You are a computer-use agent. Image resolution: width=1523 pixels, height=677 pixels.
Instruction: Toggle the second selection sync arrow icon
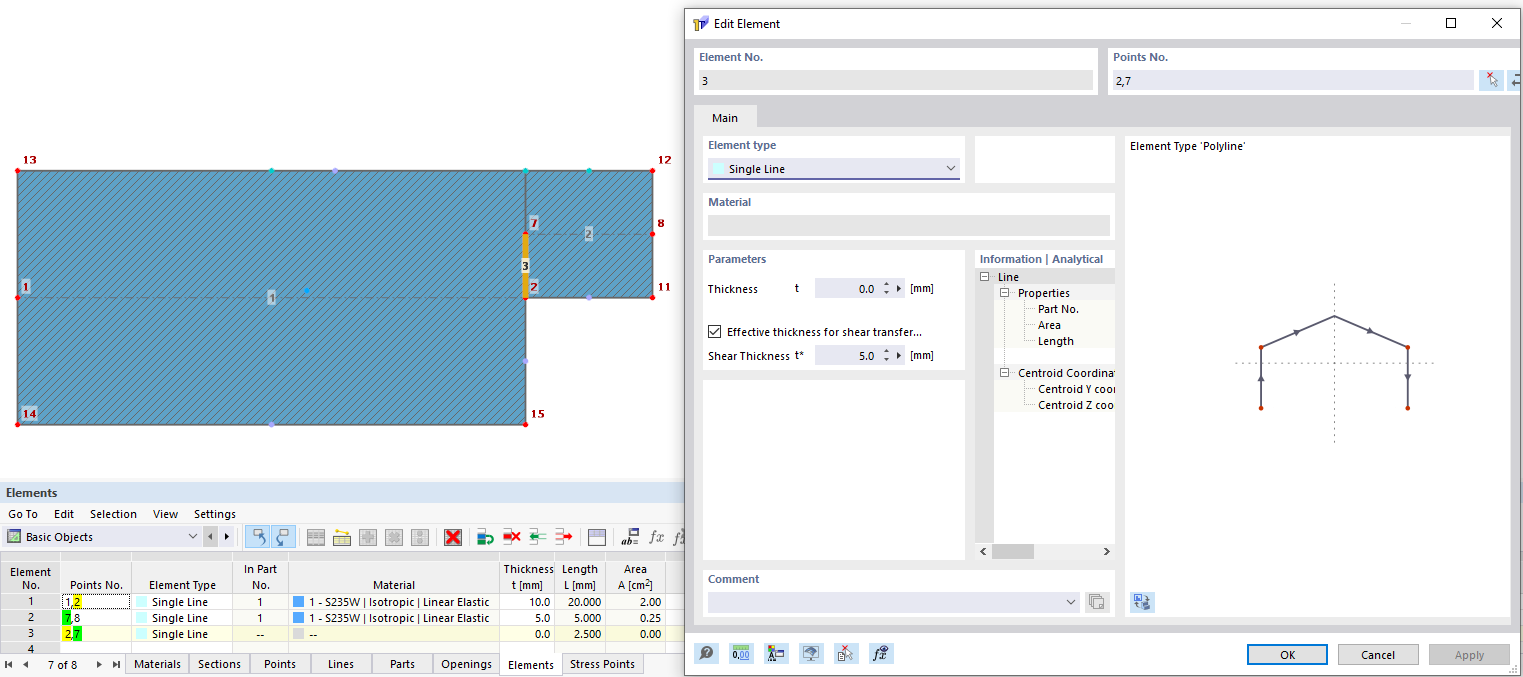coord(282,537)
